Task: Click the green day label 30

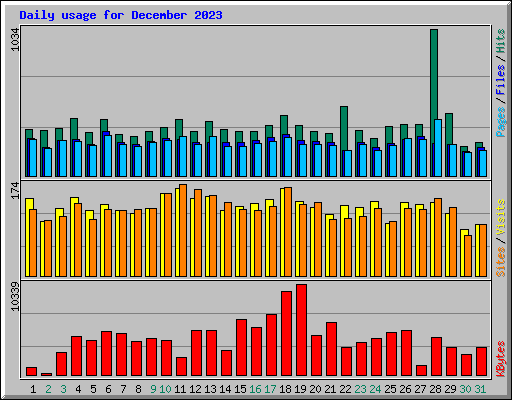Action: pos(465,389)
